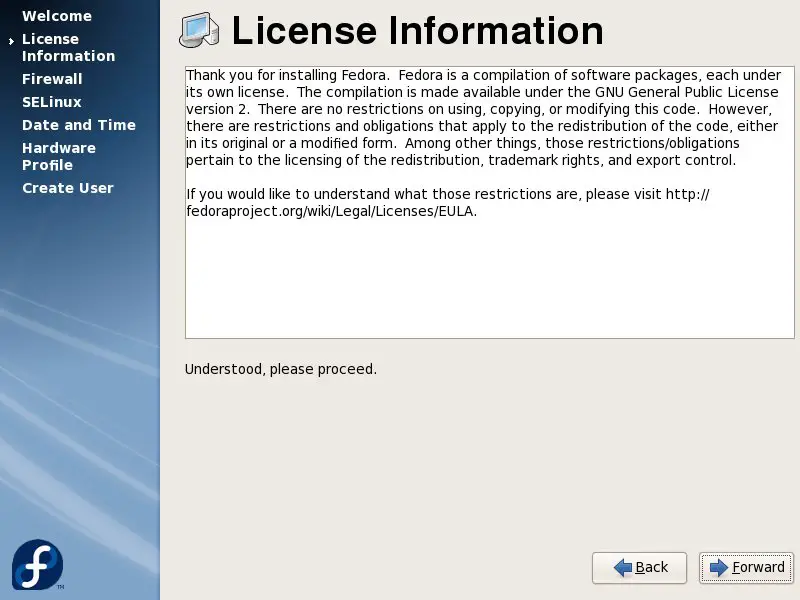Select Hardware Profile sidebar step
Screen dimensions: 800x600
[x=59, y=157]
